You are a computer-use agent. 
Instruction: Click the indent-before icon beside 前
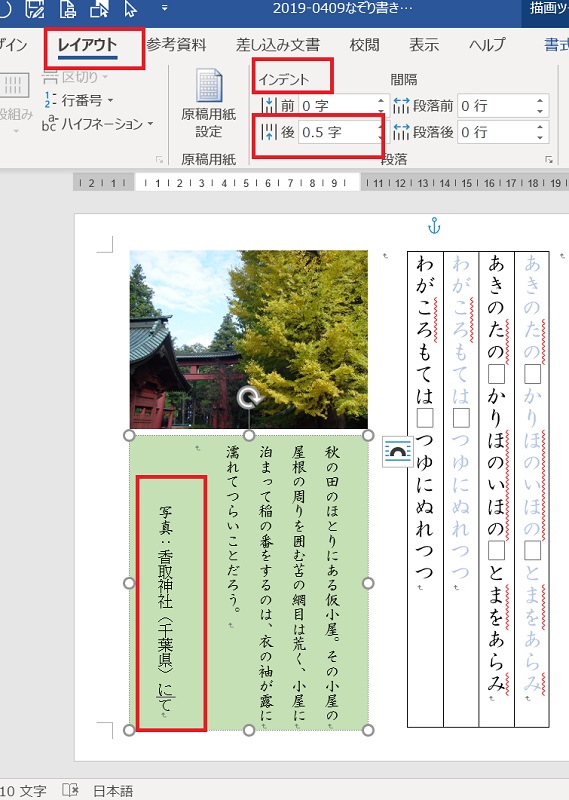268,106
